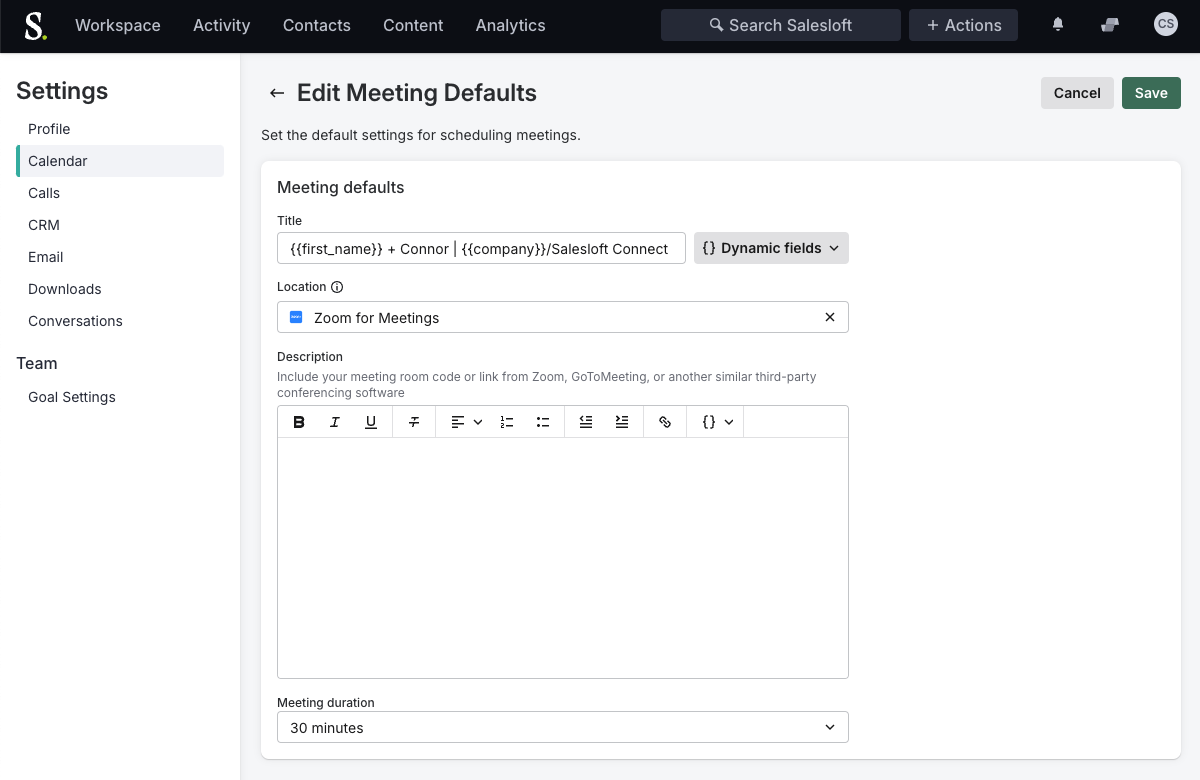Open the Activity menu
Screen dimensions: 1200x780
tap(222, 25)
